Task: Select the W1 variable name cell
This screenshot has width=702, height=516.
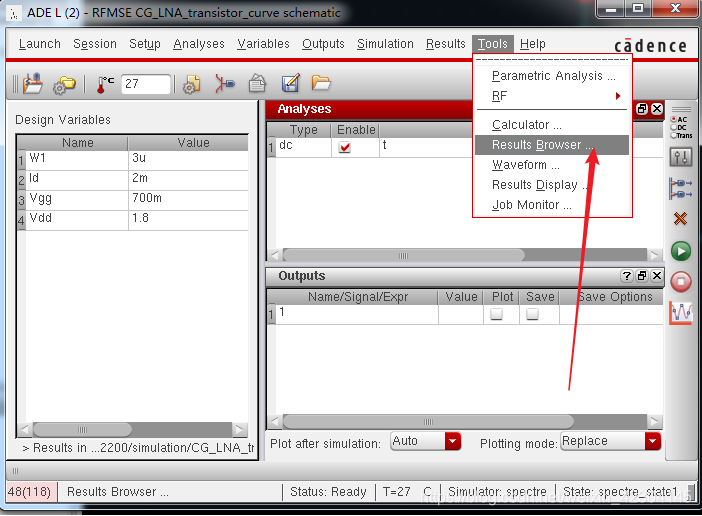Action: pyautogui.click(x=77, y=158)
